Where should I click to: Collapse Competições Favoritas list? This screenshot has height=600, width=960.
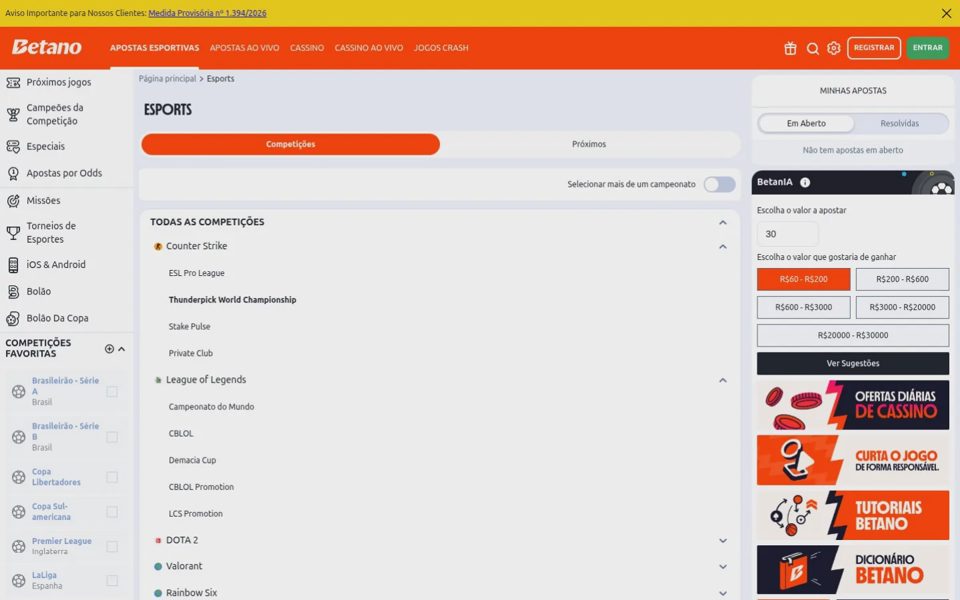(122, 349)
